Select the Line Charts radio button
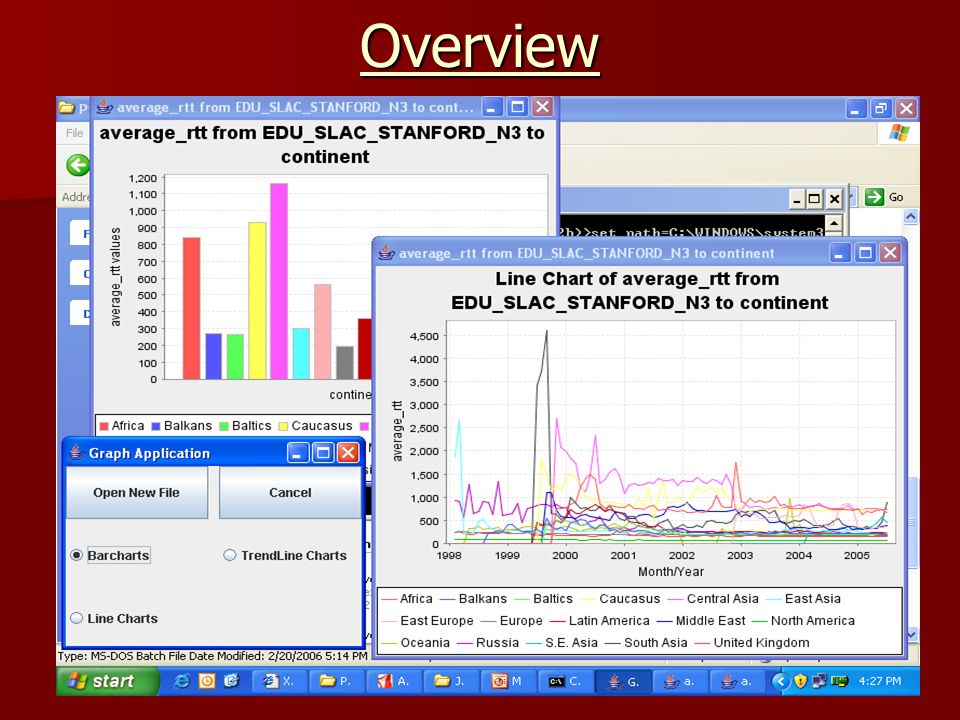Viewport: 960px width, 720px height. coord(77,618)
